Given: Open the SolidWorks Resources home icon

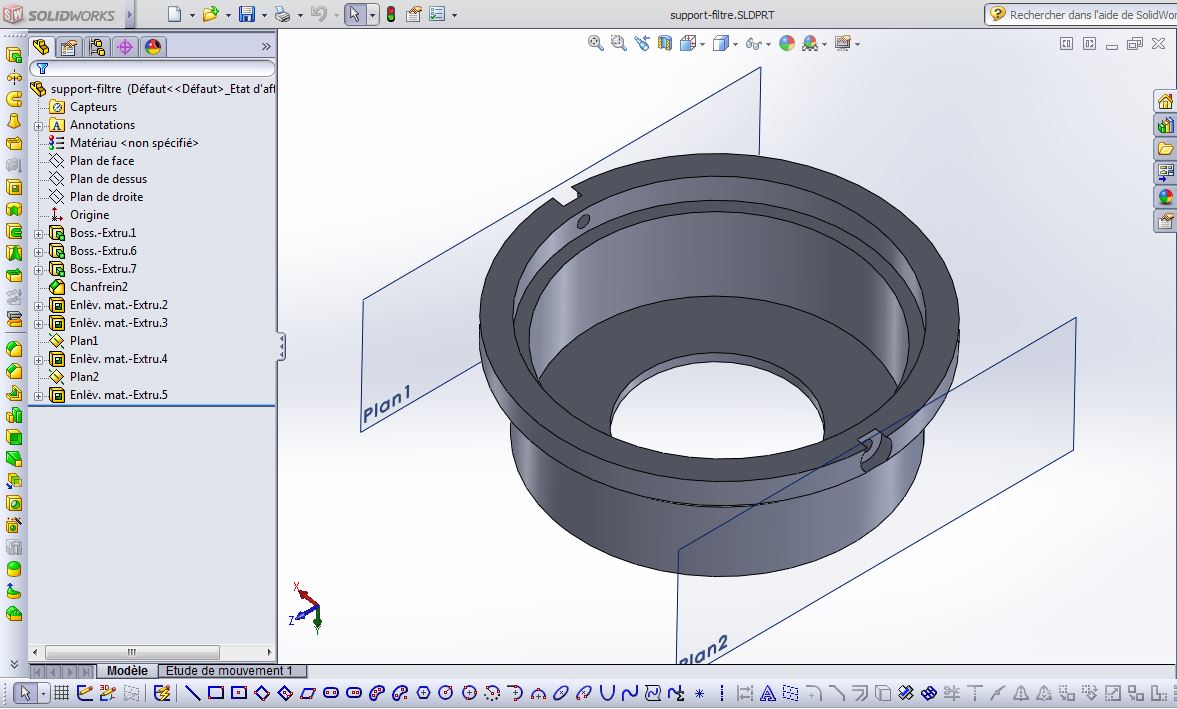Looking at the screenshot, I should coord(1165,101).
